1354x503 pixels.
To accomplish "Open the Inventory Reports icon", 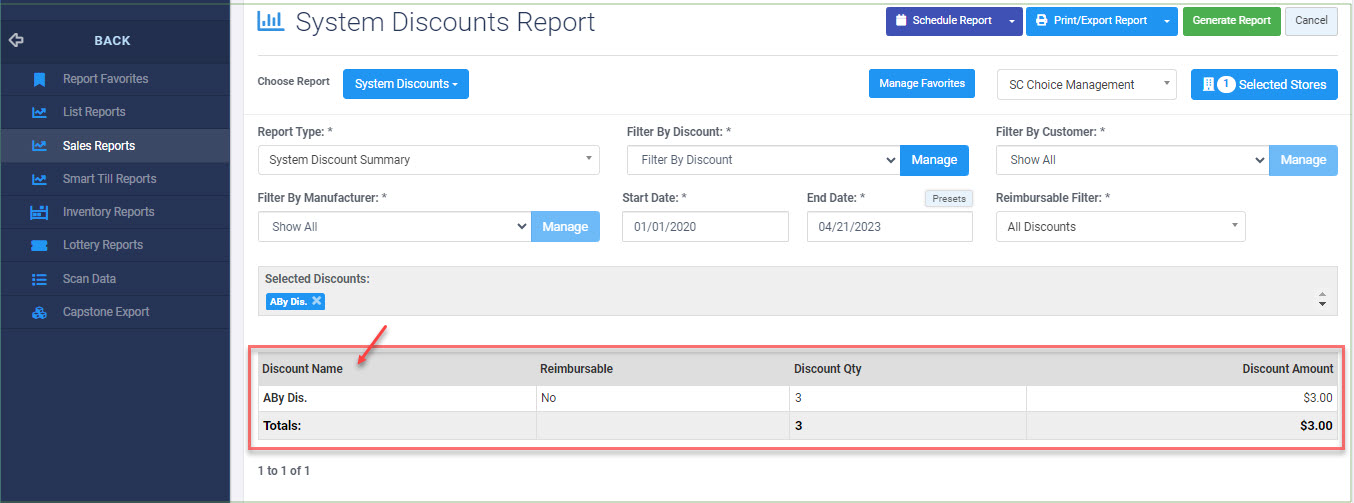I will pos(39,212).
